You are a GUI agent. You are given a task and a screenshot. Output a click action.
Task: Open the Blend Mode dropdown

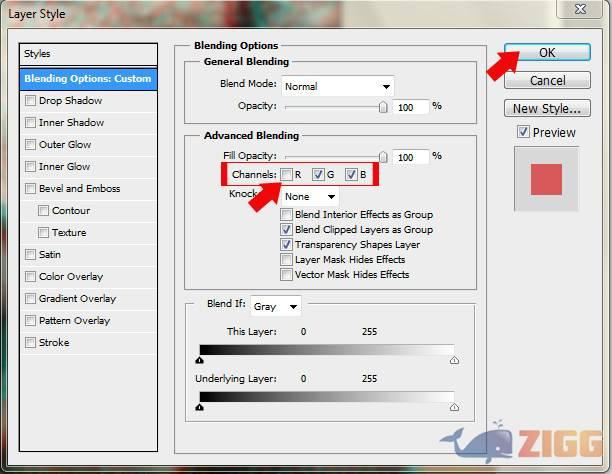[337, 86]
